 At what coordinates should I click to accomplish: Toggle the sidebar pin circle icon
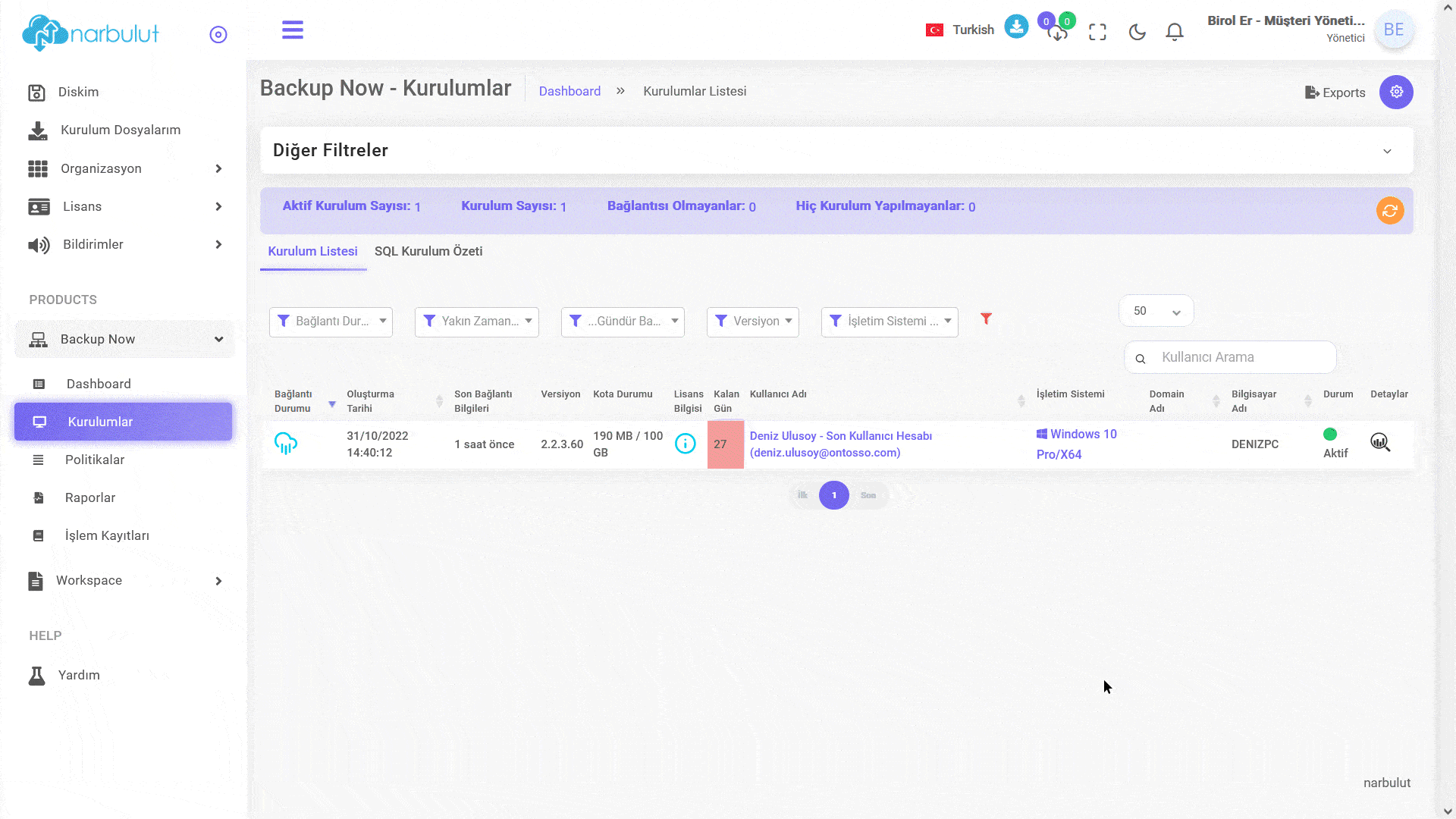click(218, 35)
